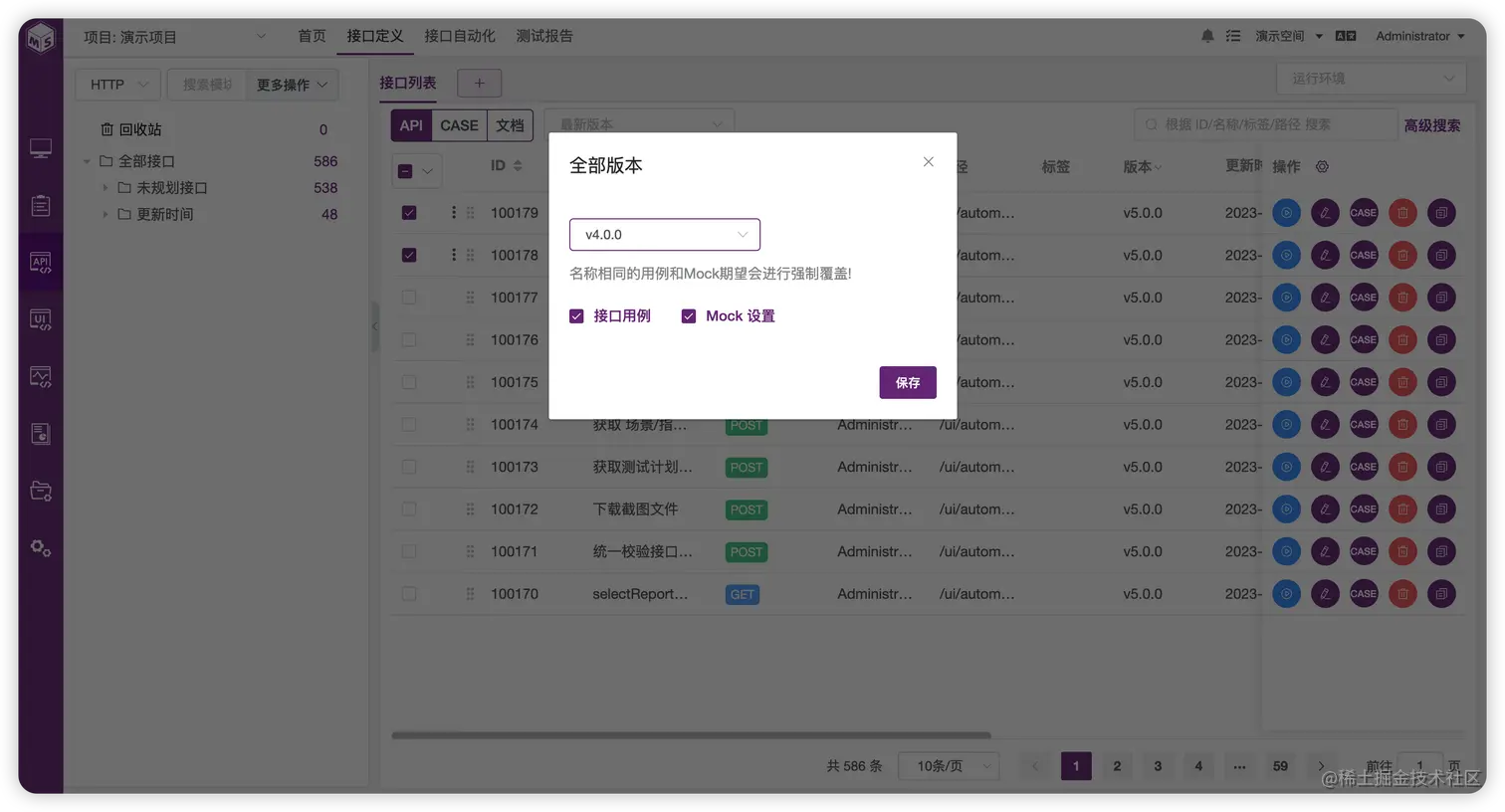1505x812 pixels.
Task: Open 高级搜索 advanced search
Action: pyautogui.click(x=1432, y=123)
